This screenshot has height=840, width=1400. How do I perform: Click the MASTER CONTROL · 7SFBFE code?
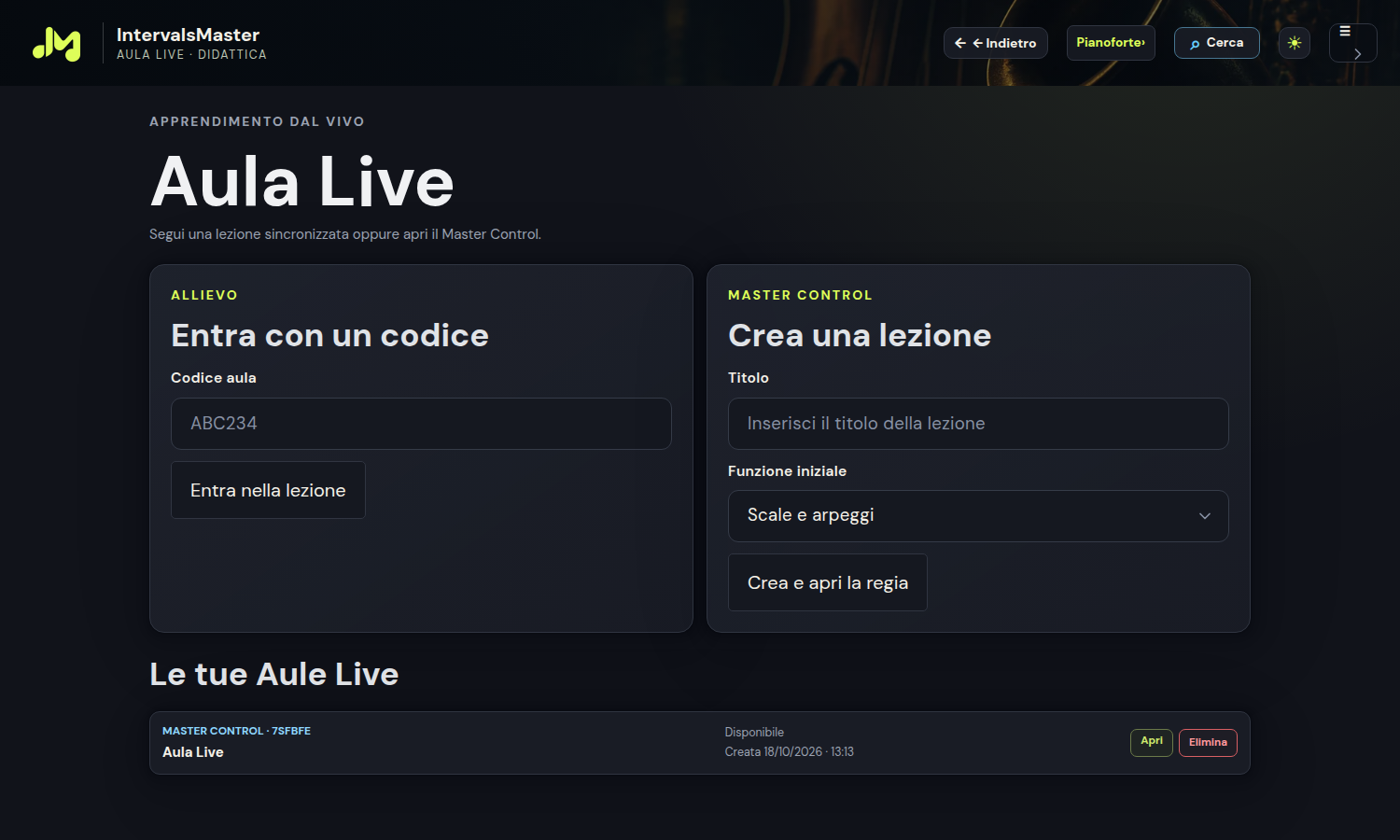coord(236,731)
